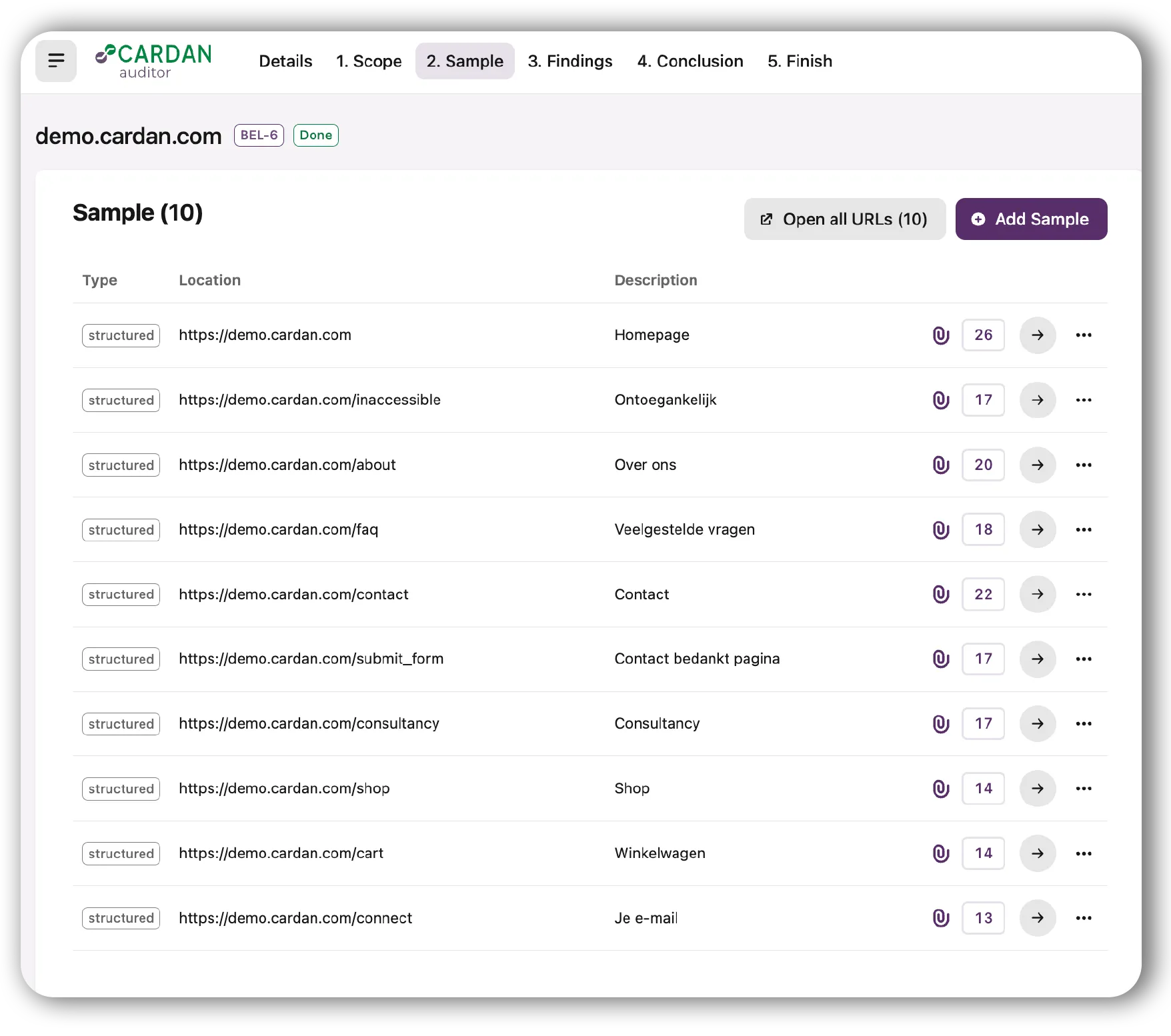Screen dimensions: 1171x1036
Task: Open Winkelwagen sample using arrow button
Action: click(x=1038, y=853)
